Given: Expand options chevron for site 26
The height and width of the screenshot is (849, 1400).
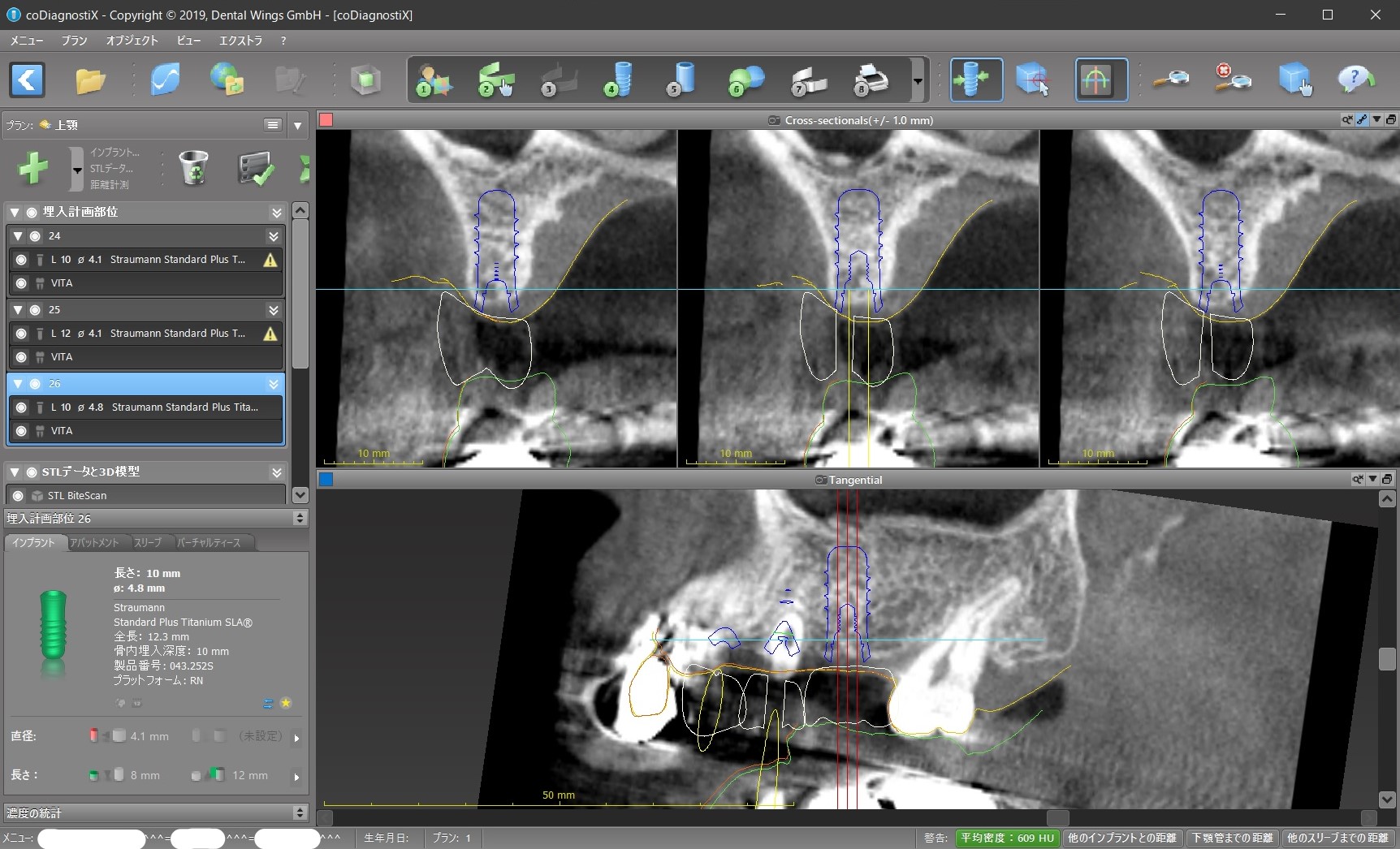Looking at the screenshot, I should (274, 384).
